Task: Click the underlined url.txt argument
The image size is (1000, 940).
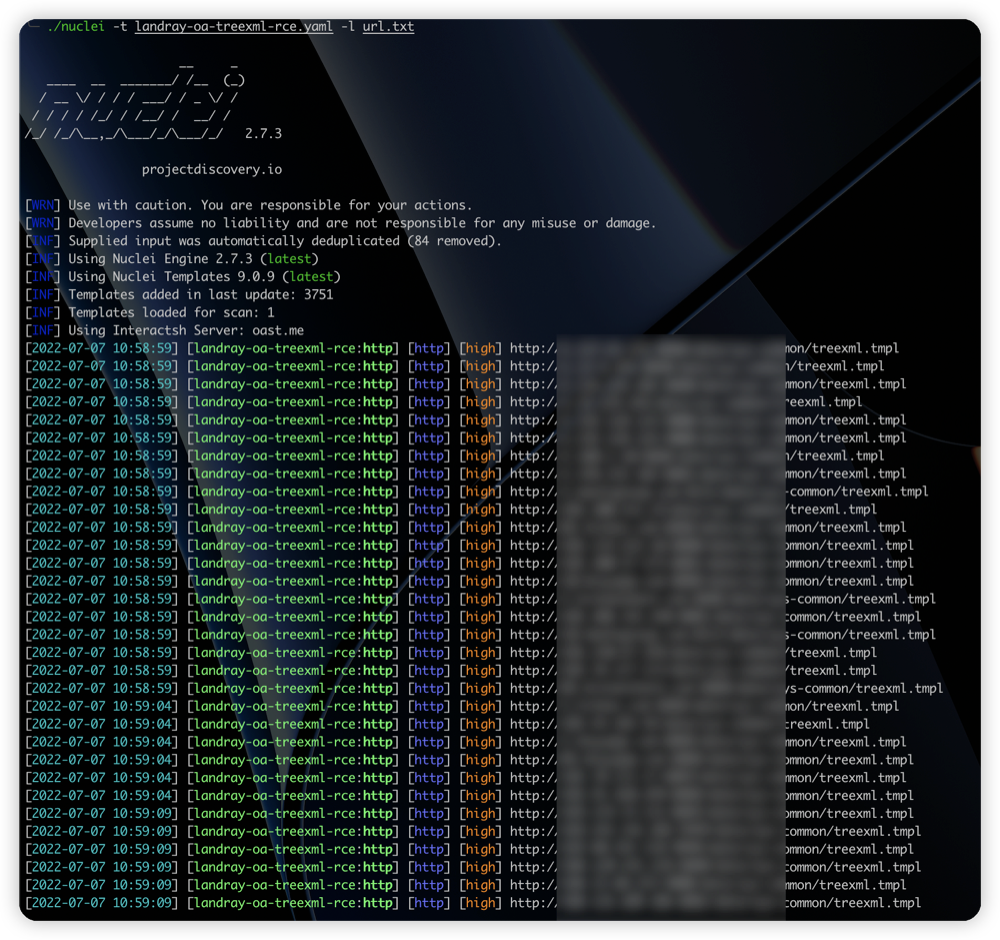Action: tap(388, 26)
